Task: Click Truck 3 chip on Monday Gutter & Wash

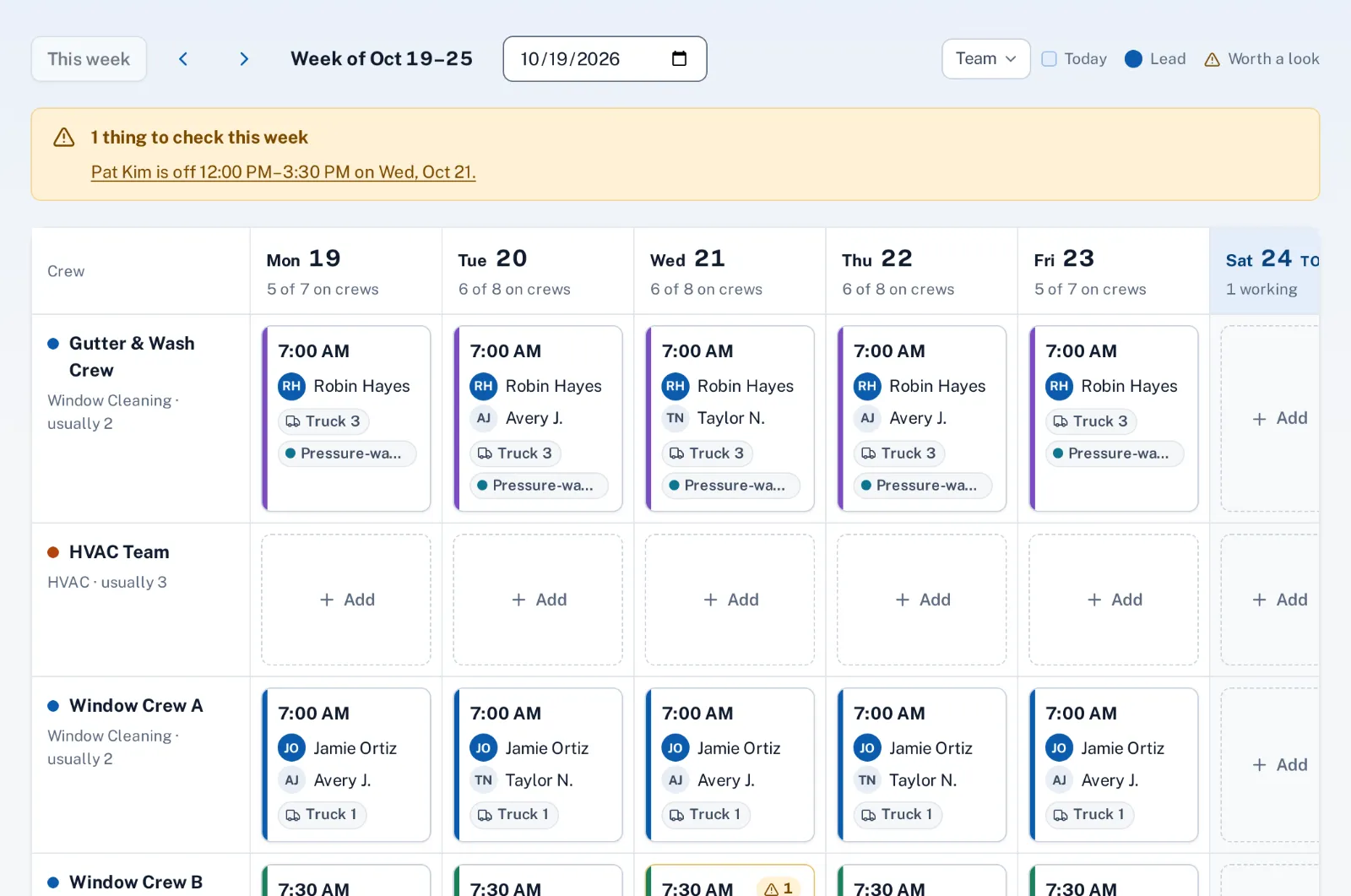Action: coord(323,421)
